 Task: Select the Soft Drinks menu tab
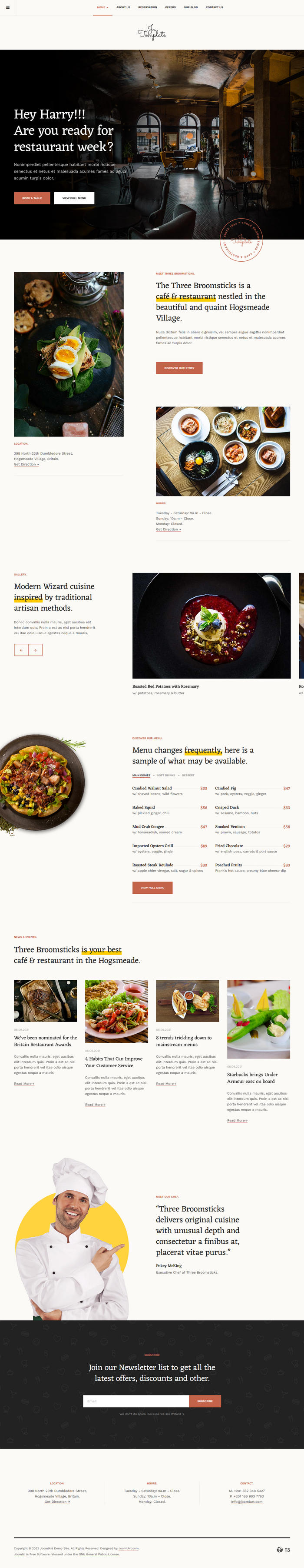click(166, 775)
